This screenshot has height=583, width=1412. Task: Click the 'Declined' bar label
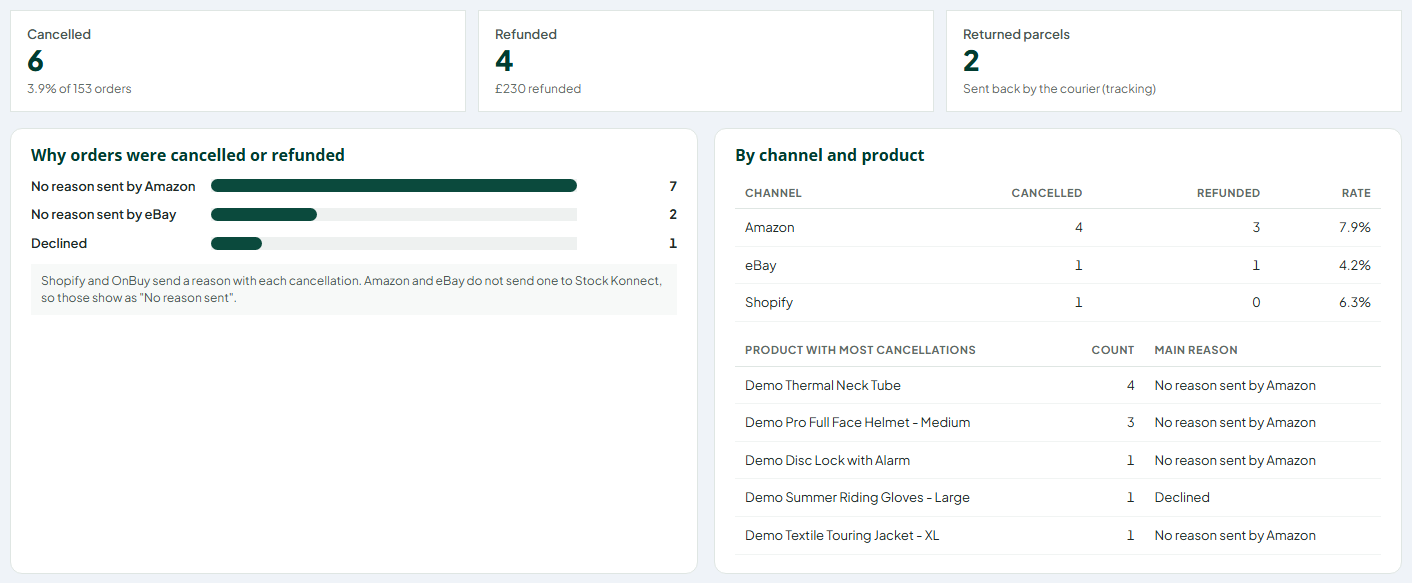coord(59,243)
